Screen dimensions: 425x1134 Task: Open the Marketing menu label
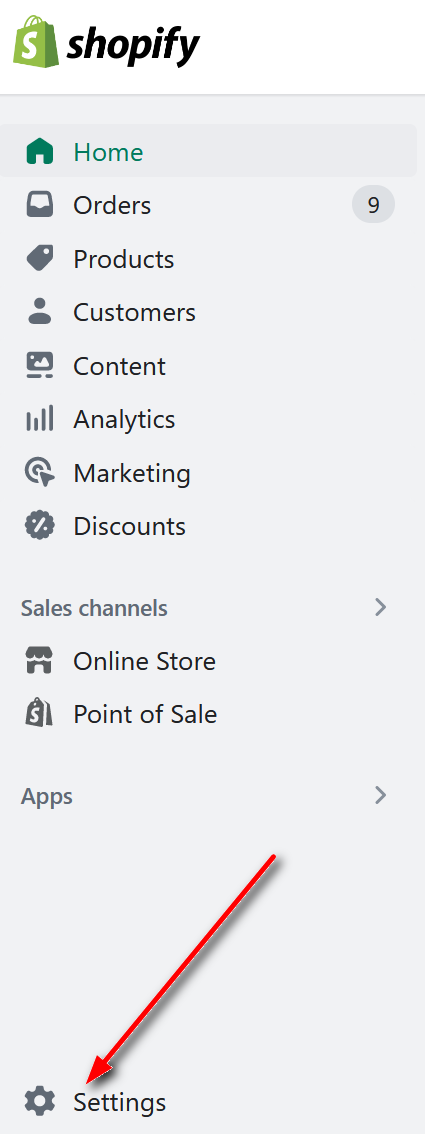point(132,473)
